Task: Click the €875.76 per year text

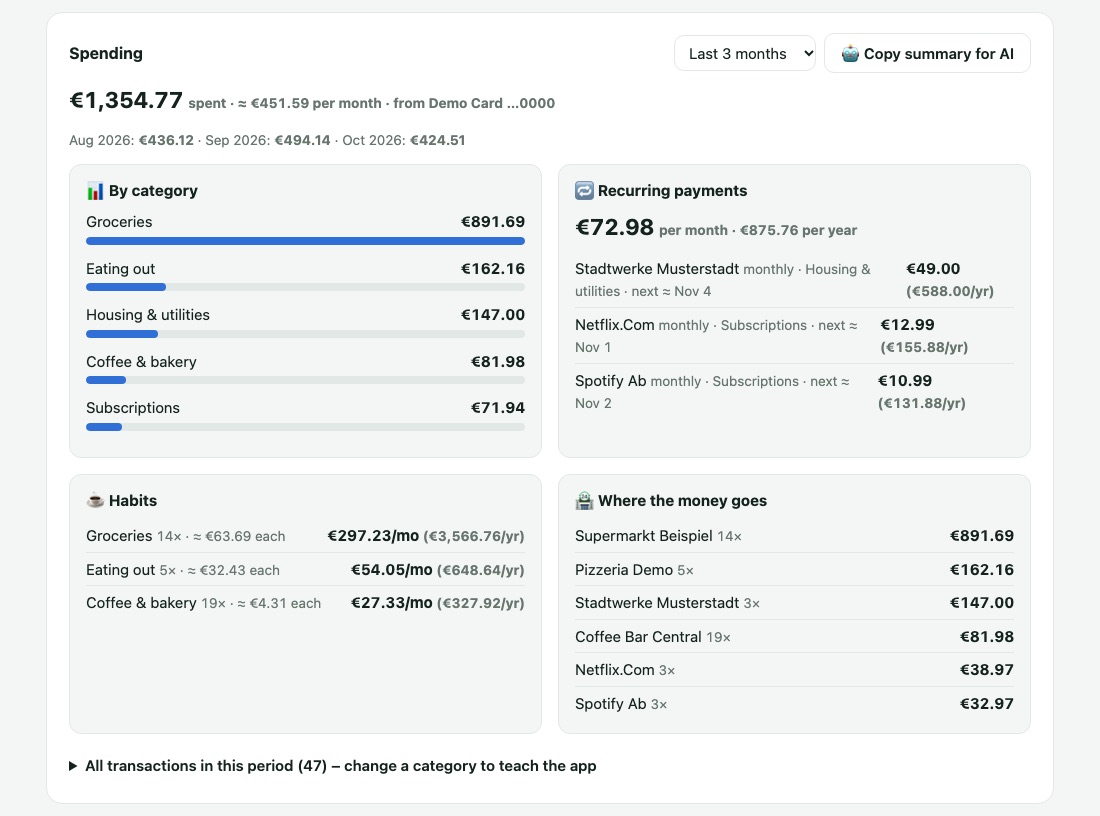Action: 798,230
